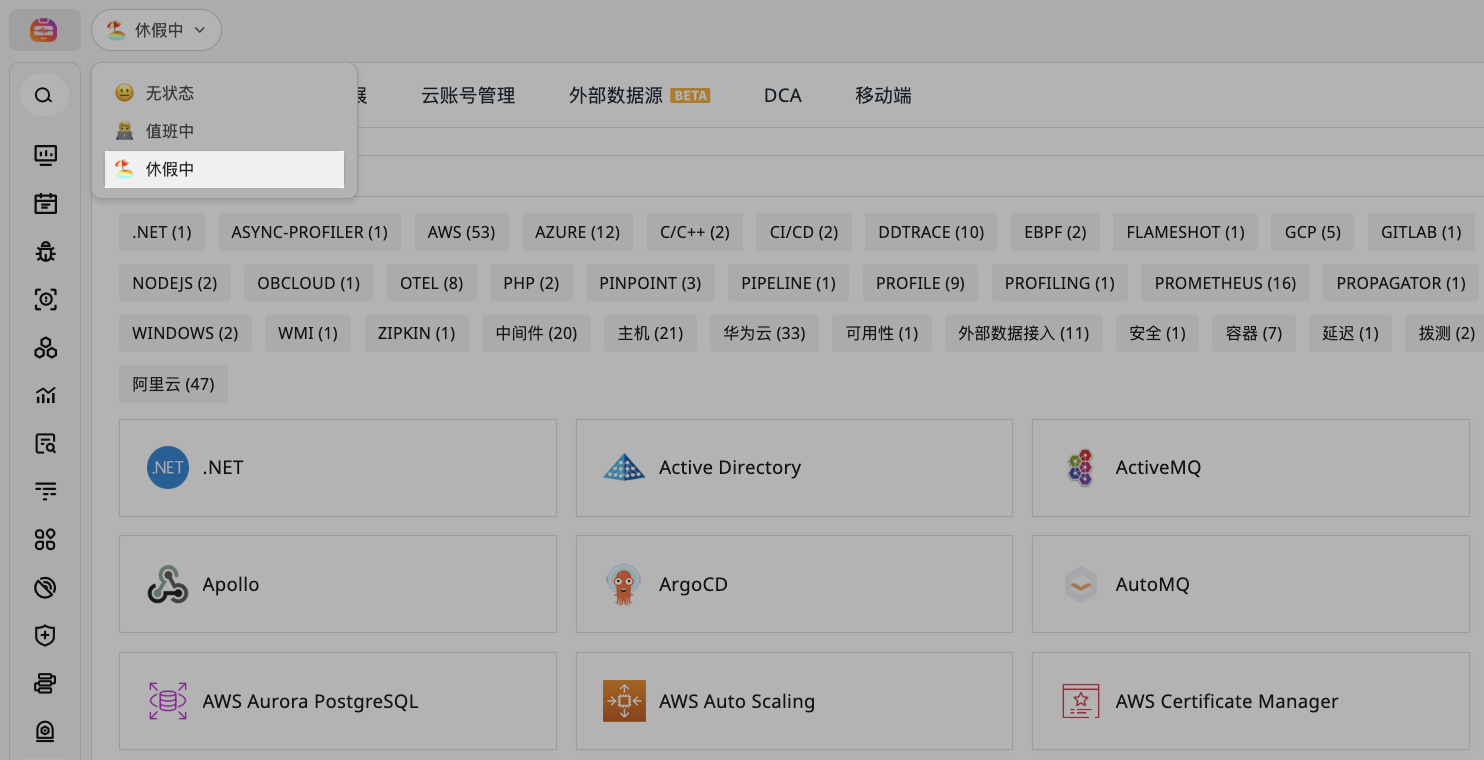
Task: Select the AZURE (12) tag
Action: (x=578, y=232)
